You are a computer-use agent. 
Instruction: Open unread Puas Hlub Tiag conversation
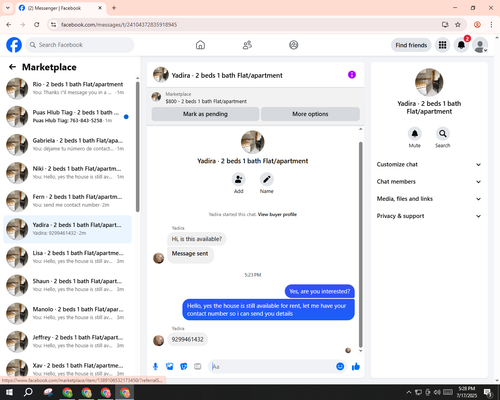(x=68, y=116)
